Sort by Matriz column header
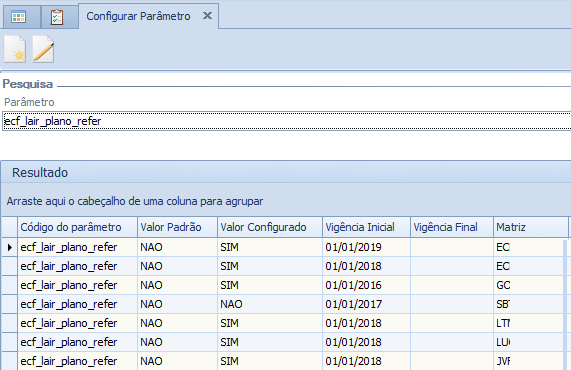This screenshot has height=370, width=571. click(531, 227)
